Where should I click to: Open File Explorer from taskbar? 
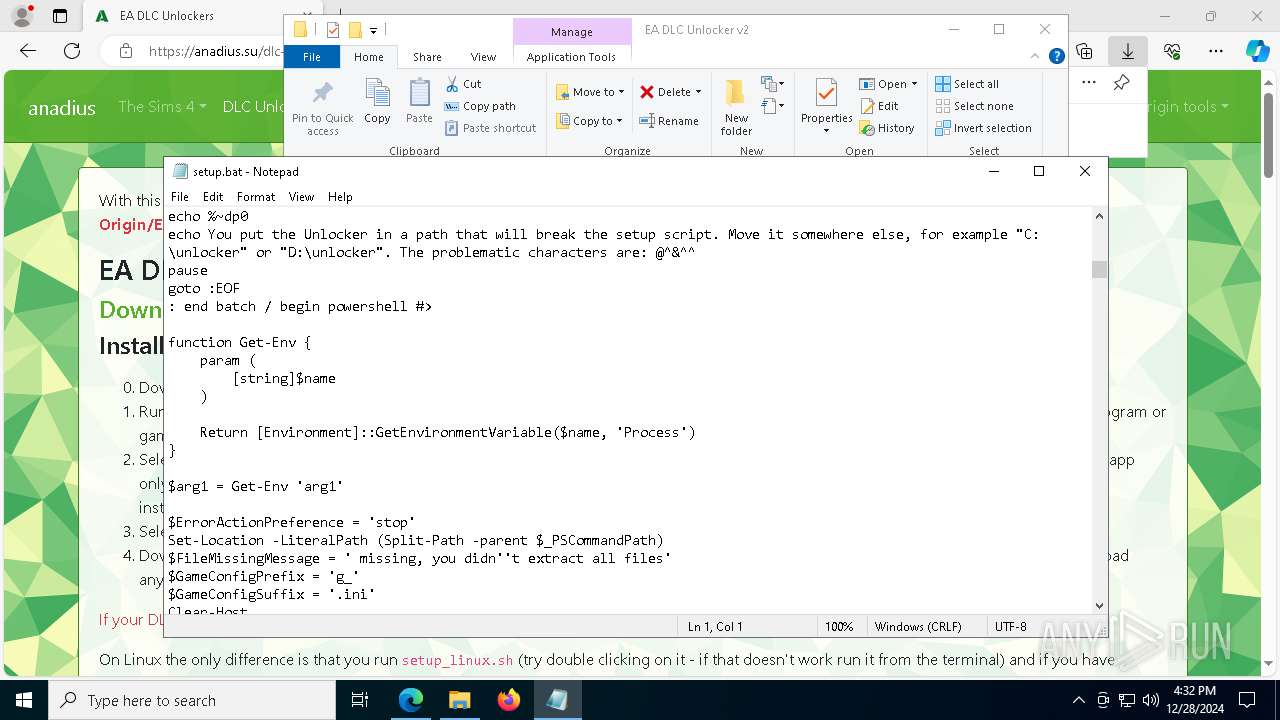tap(460, 700)
